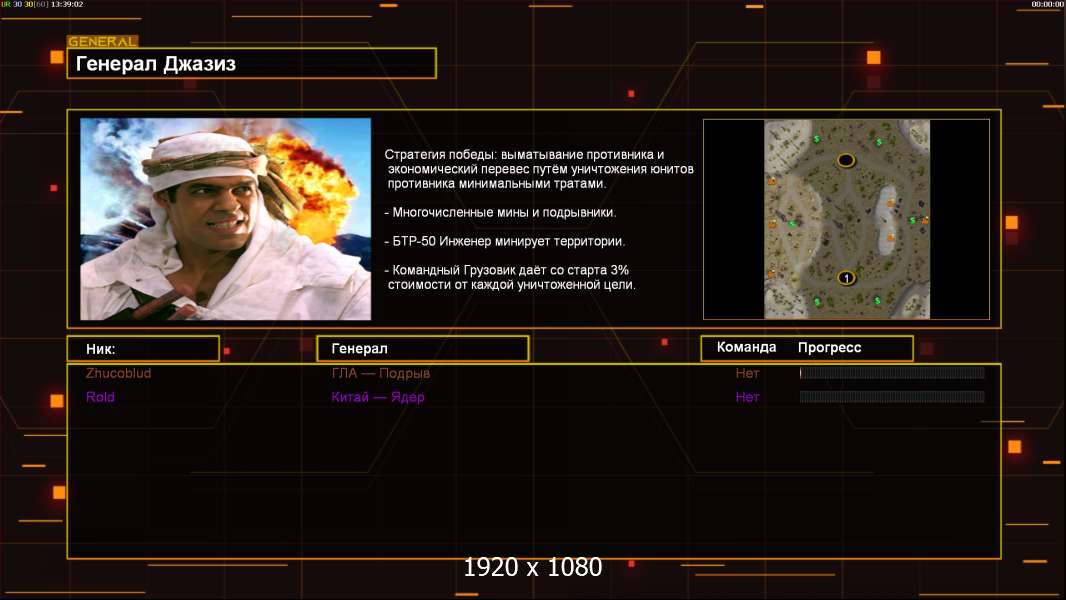This screenshot has width=1066, height=600.
Task: Click the Команда column header
Action: pyautogui.click(x=746, y=348)
